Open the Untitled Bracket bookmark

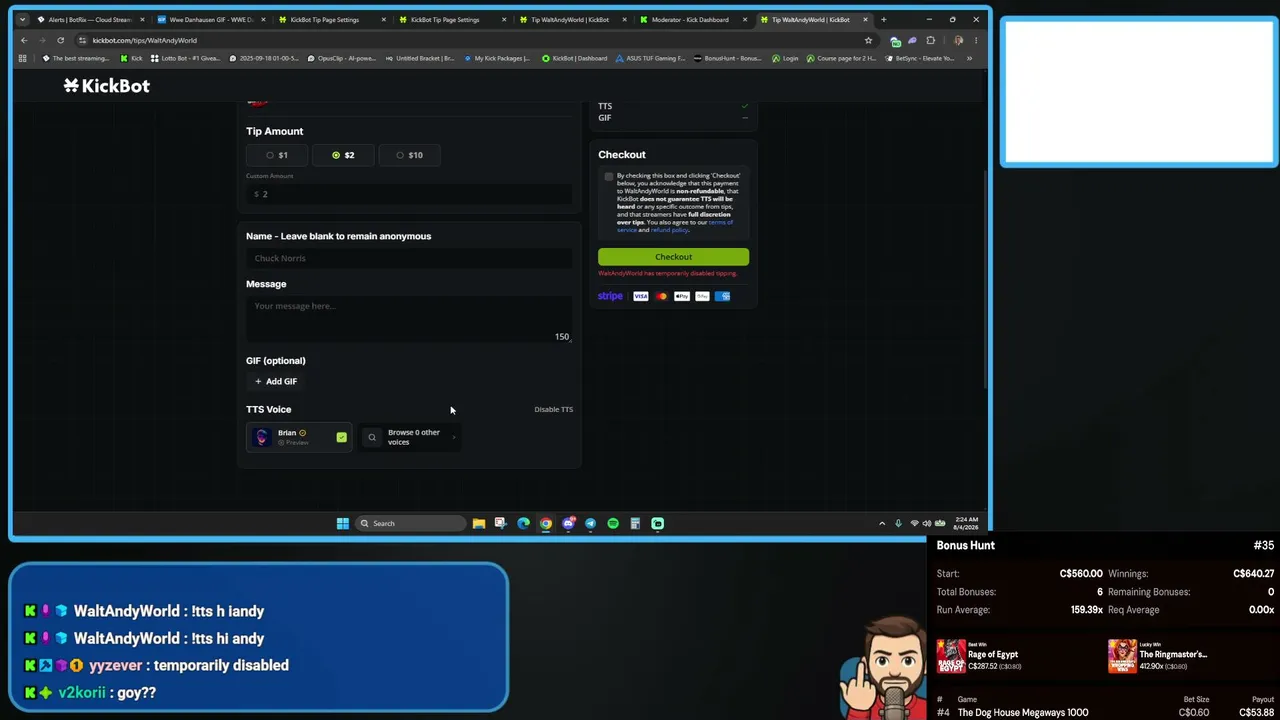(420, 58)
